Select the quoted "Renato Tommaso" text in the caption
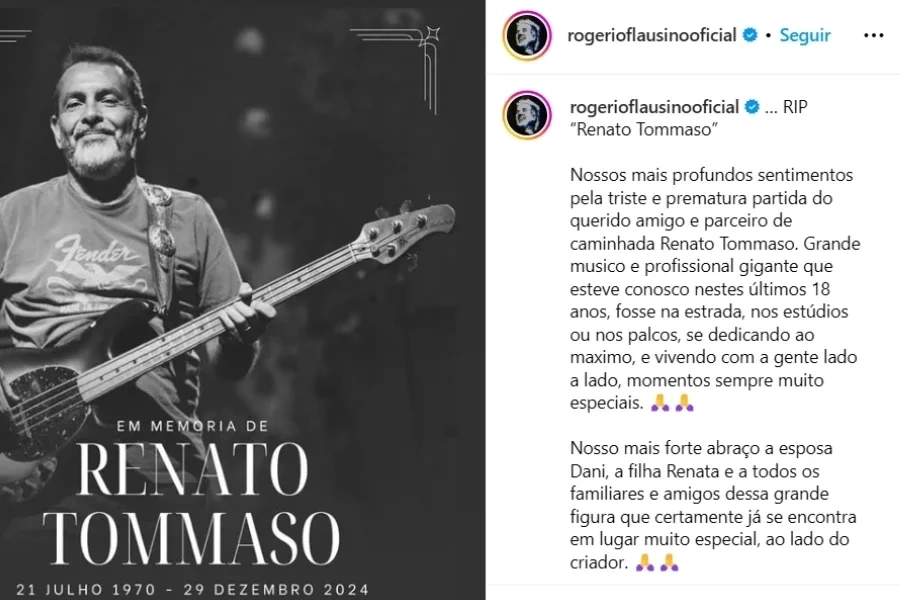This screenshot has height=600, width=900. pyautogui.click(x=643, y=130)
